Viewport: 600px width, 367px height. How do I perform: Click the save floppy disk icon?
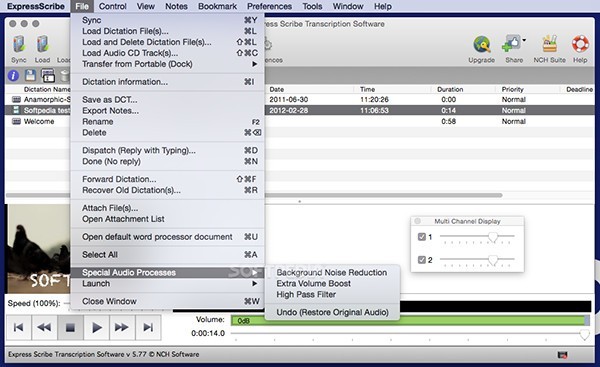[31, 75]
